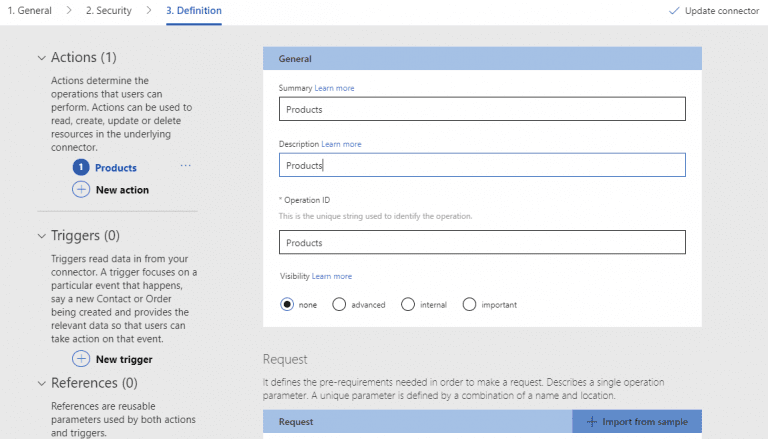
Task: Open Learn more link beside Summary
Action: (335, 88)
